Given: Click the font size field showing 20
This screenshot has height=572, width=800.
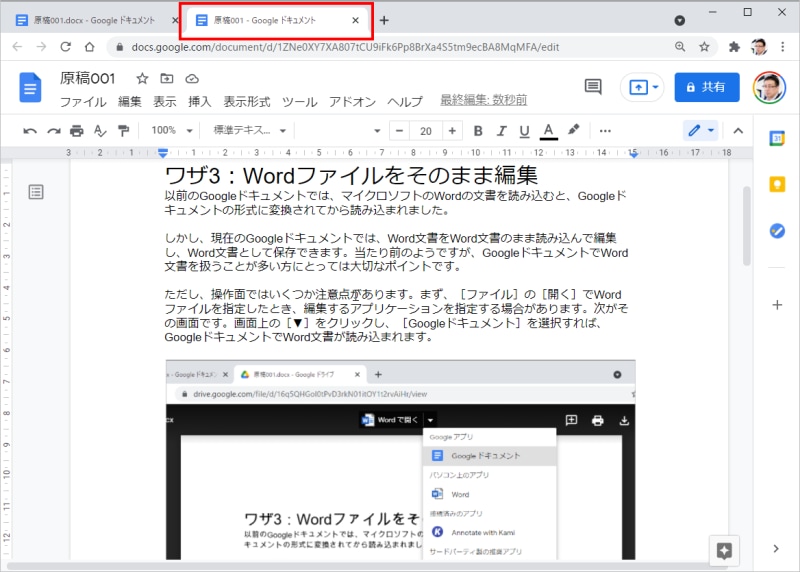Looking at the screenshot, I should [426, 131].
